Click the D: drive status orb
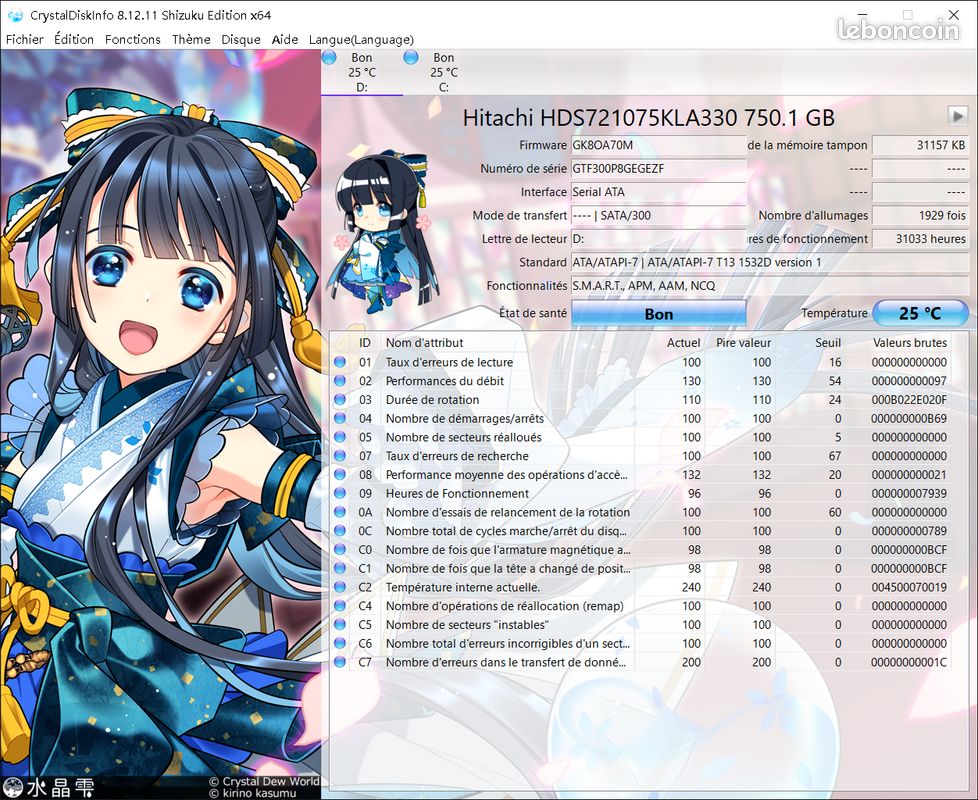 [329, 57]
